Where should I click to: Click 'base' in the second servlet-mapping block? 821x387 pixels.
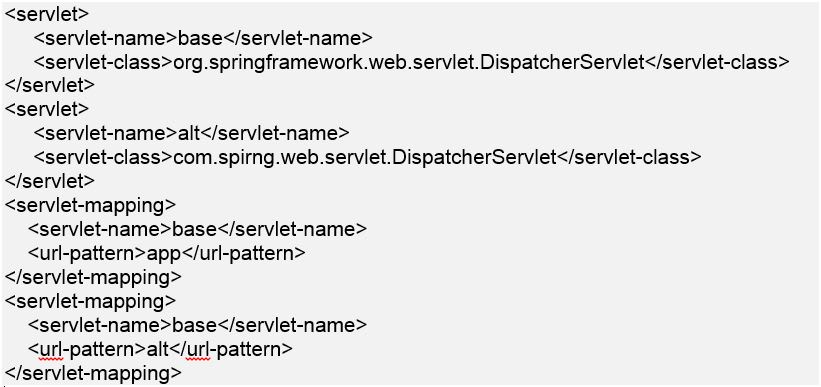[195, 325]
